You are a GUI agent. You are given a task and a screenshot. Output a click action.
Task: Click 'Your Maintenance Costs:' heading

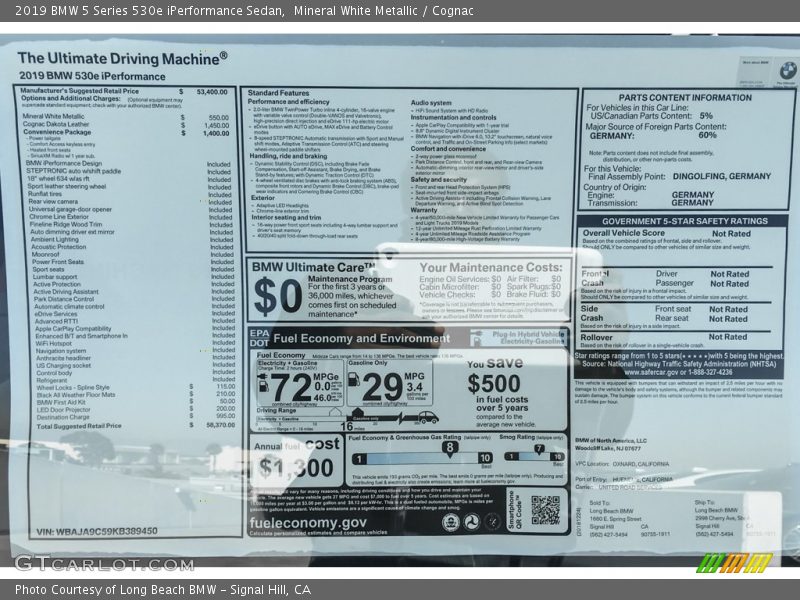(491, 267)
